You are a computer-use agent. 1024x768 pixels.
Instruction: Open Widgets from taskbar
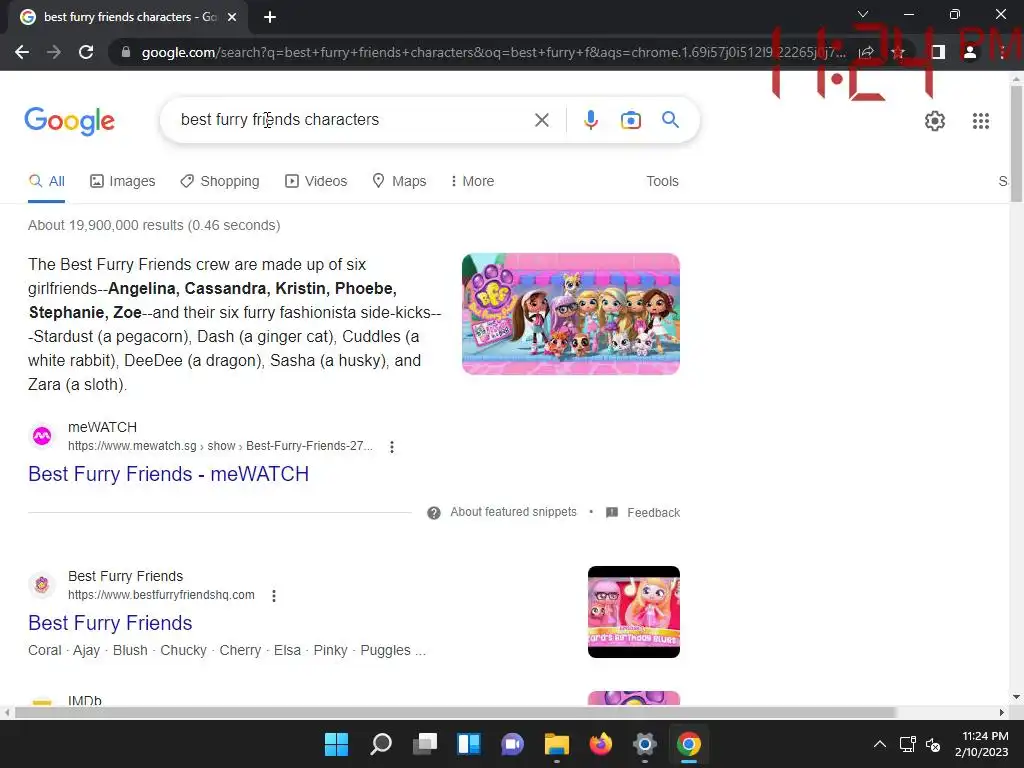click(x=469, y=744)
